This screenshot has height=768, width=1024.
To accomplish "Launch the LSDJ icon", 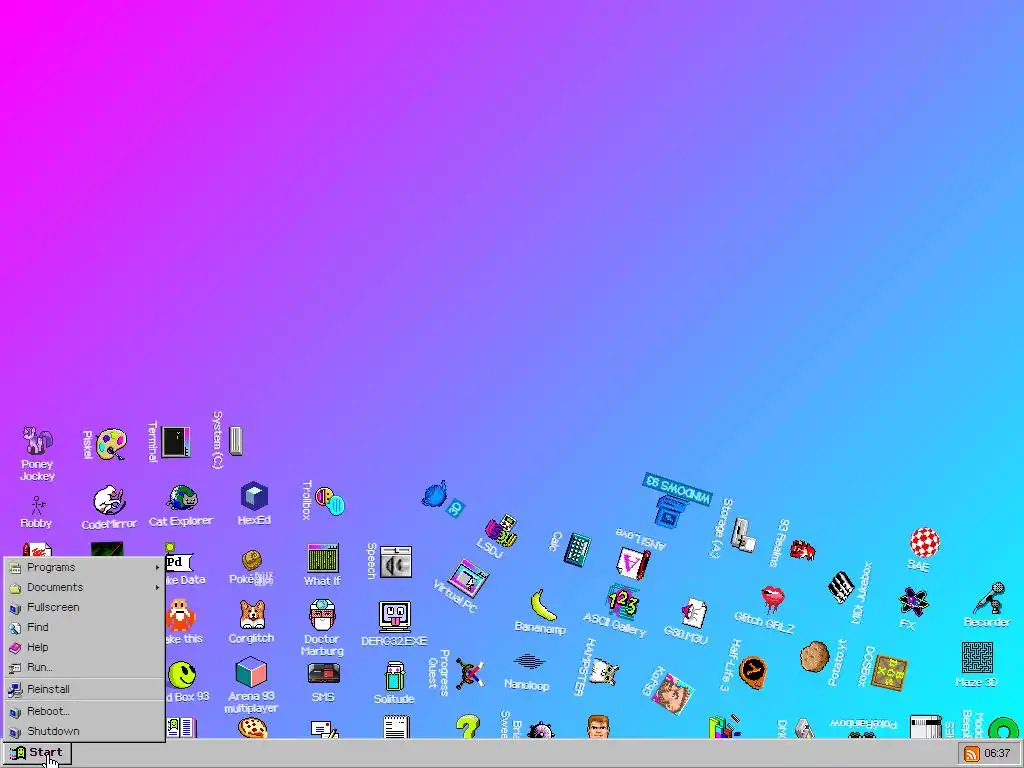I will tap(502, 530).
